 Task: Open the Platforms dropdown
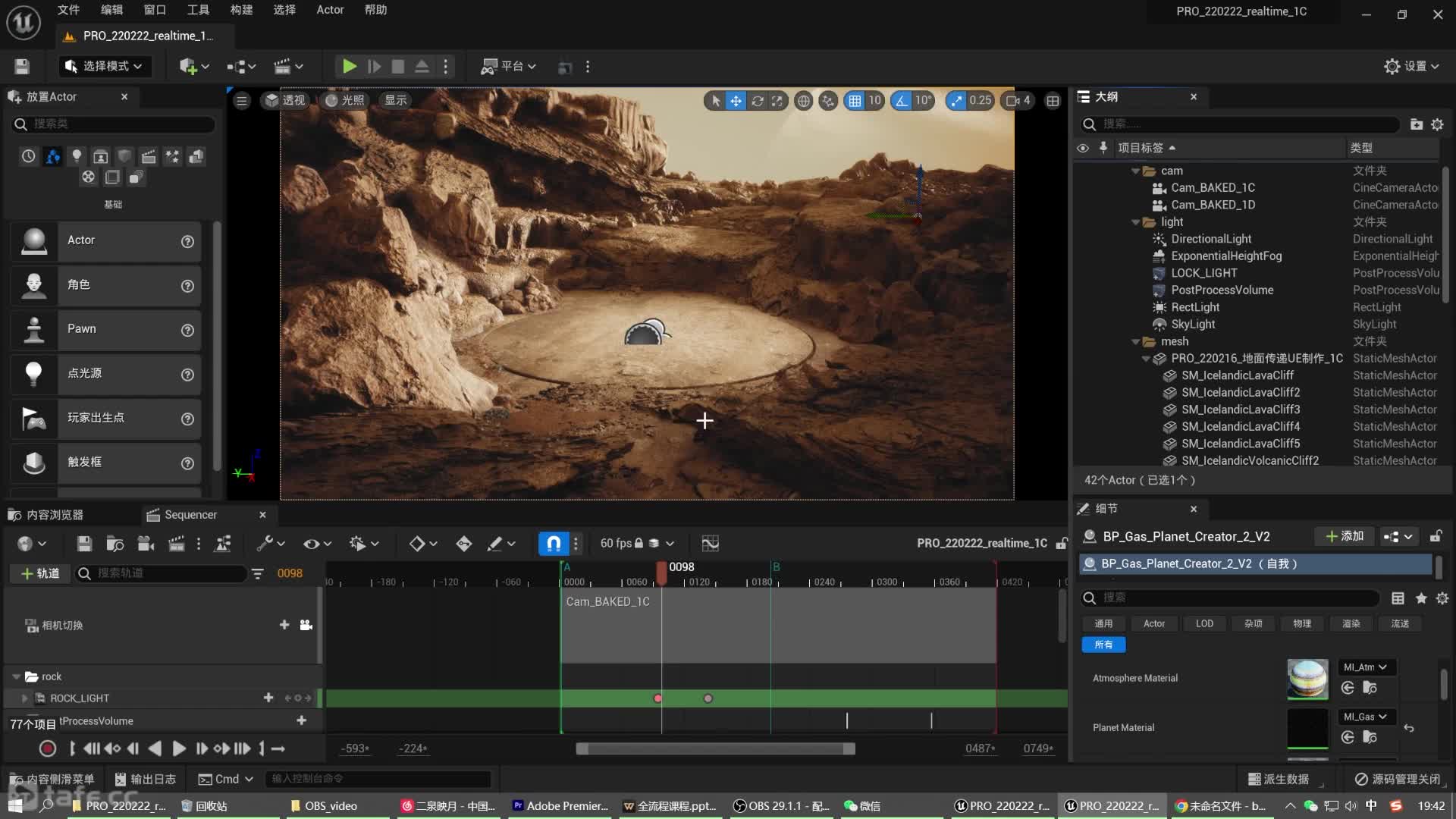click(x=508, y=67)
